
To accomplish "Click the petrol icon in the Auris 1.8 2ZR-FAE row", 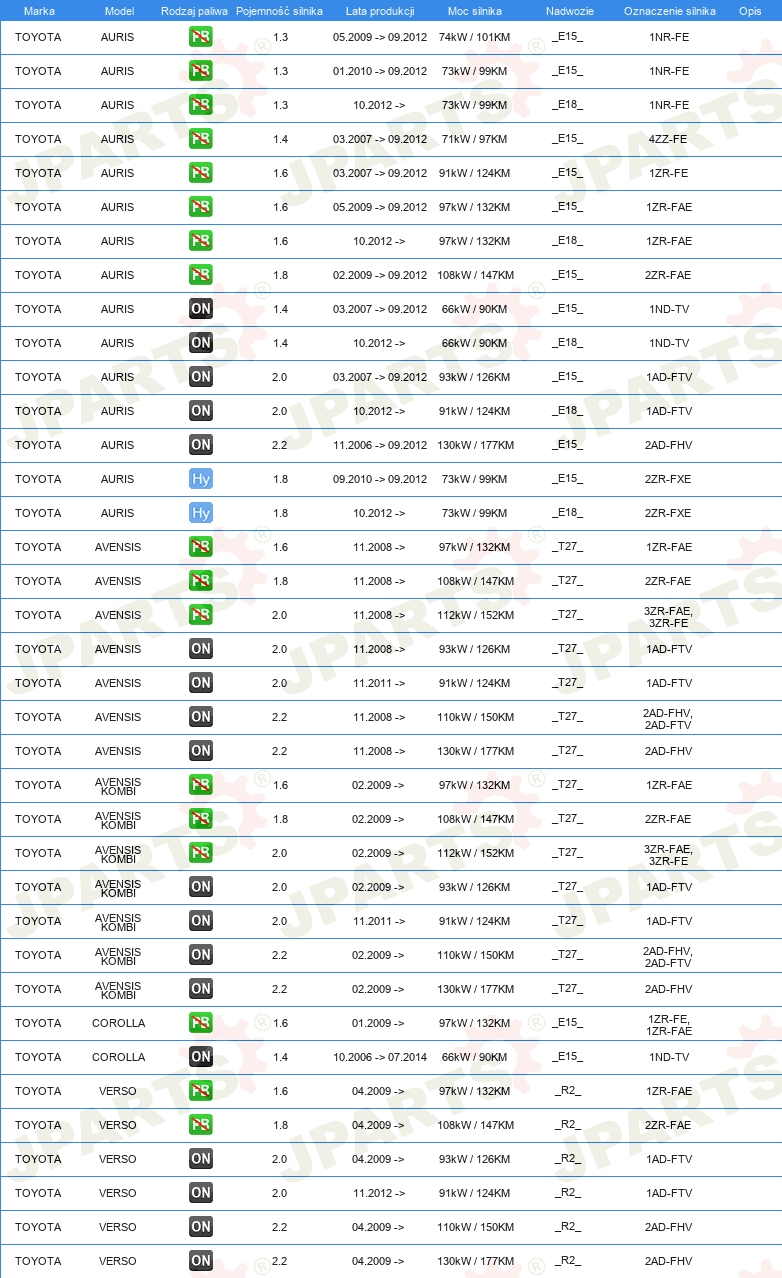I will [201, 275].
